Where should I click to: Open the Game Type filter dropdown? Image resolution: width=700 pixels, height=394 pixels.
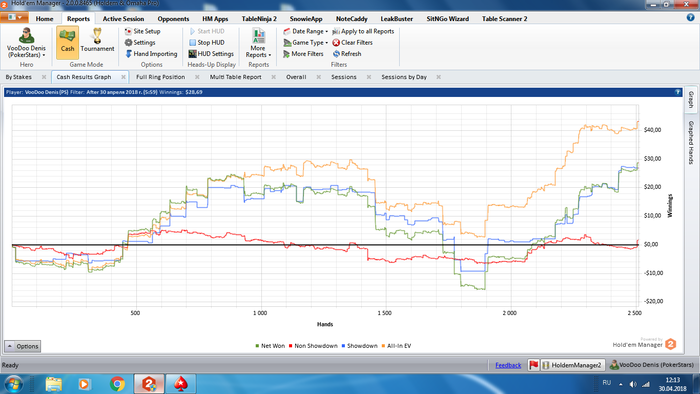pos(305,42)
